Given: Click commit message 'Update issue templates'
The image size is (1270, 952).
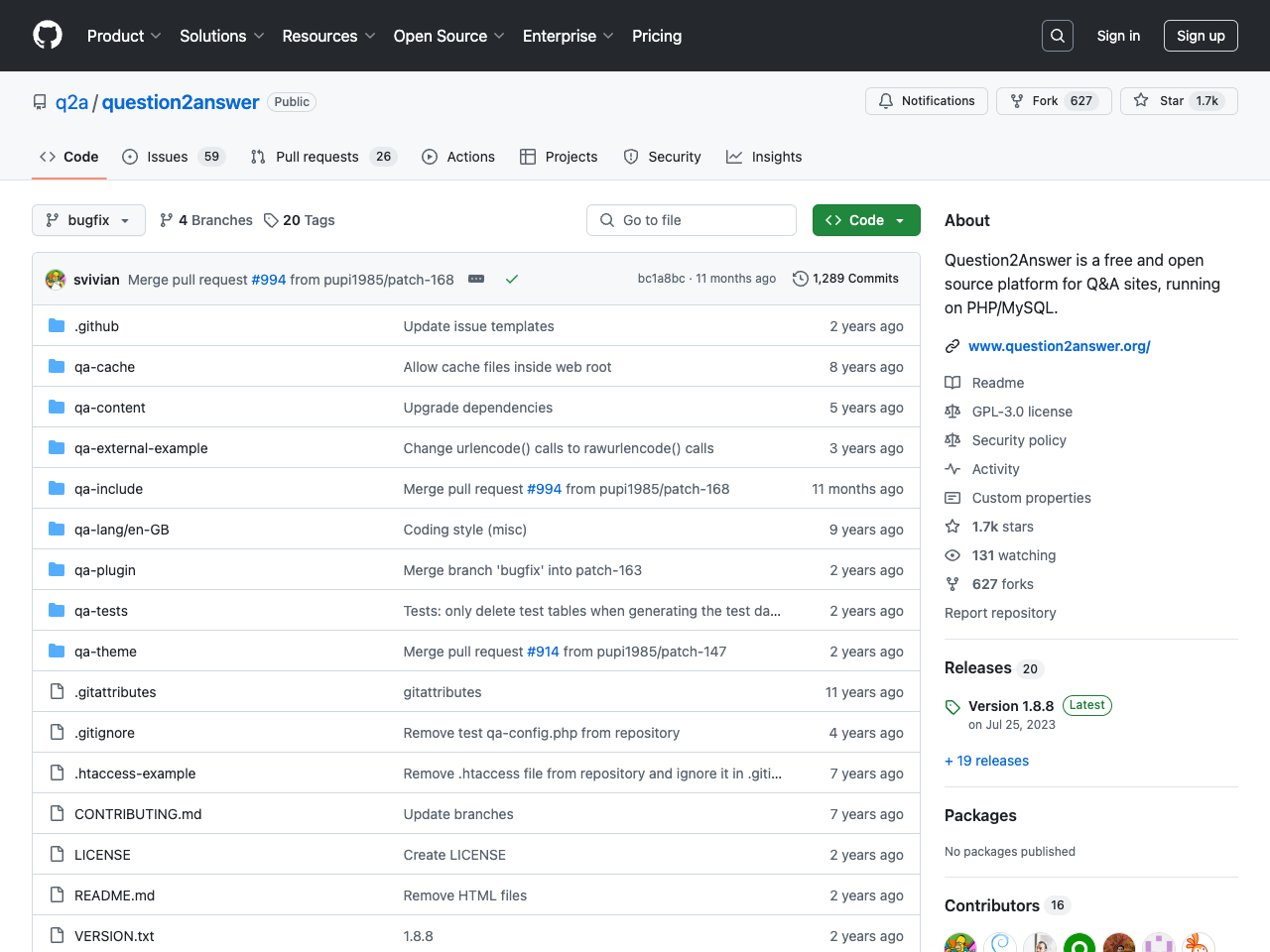Looking at the screenshot, I should click(478, 326).
